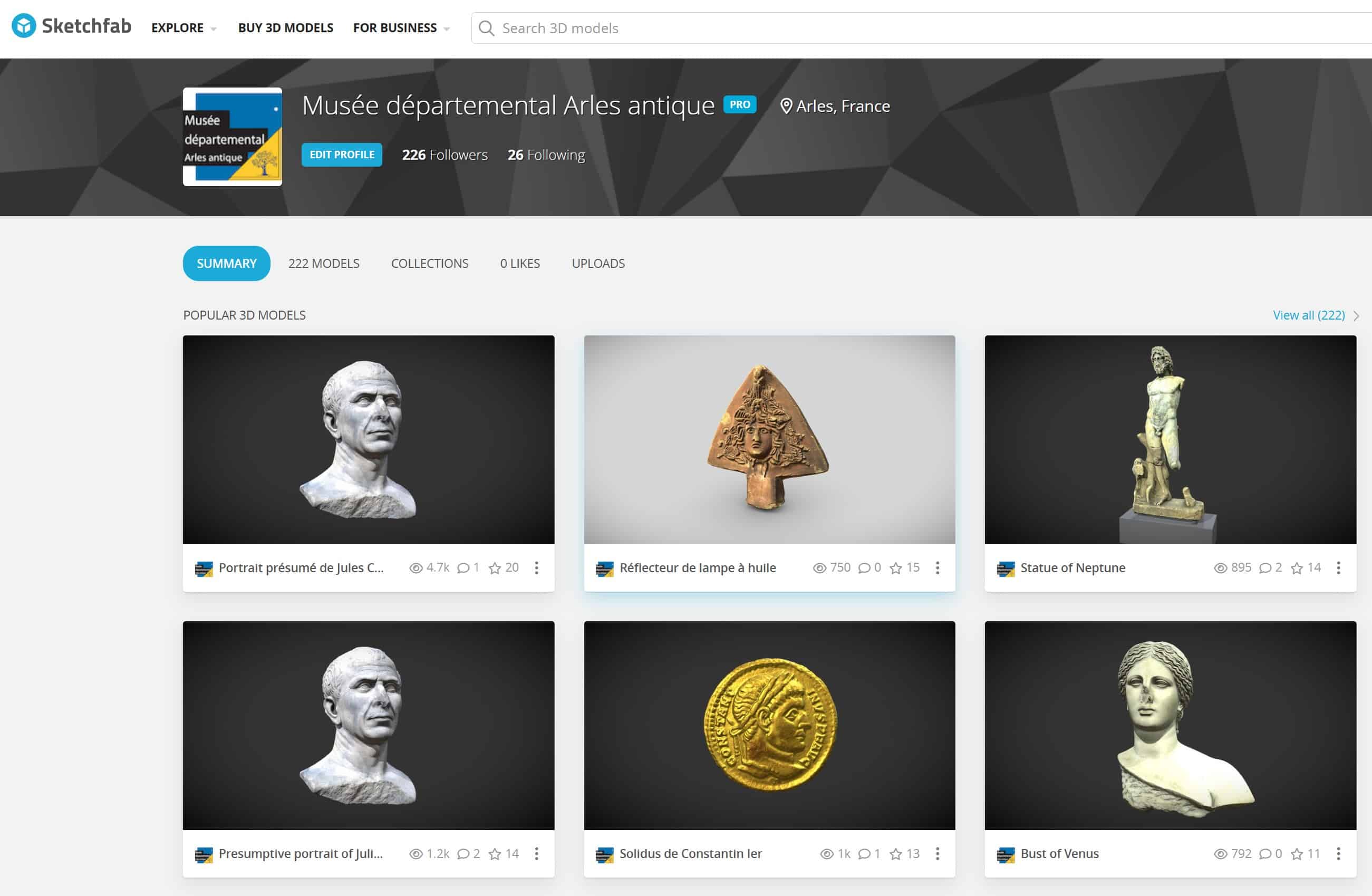The image size is (1372, 896).
Task: Open three-dot menu for Bust of Venus
Action: (x=1338, y=854)
